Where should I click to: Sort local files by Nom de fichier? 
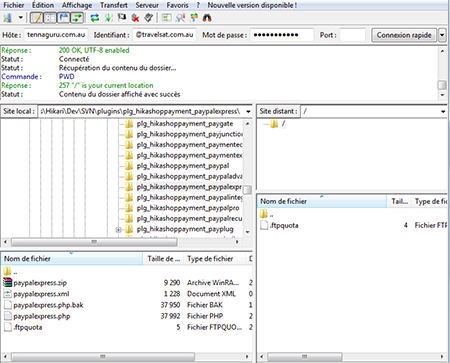pos(72,259)
